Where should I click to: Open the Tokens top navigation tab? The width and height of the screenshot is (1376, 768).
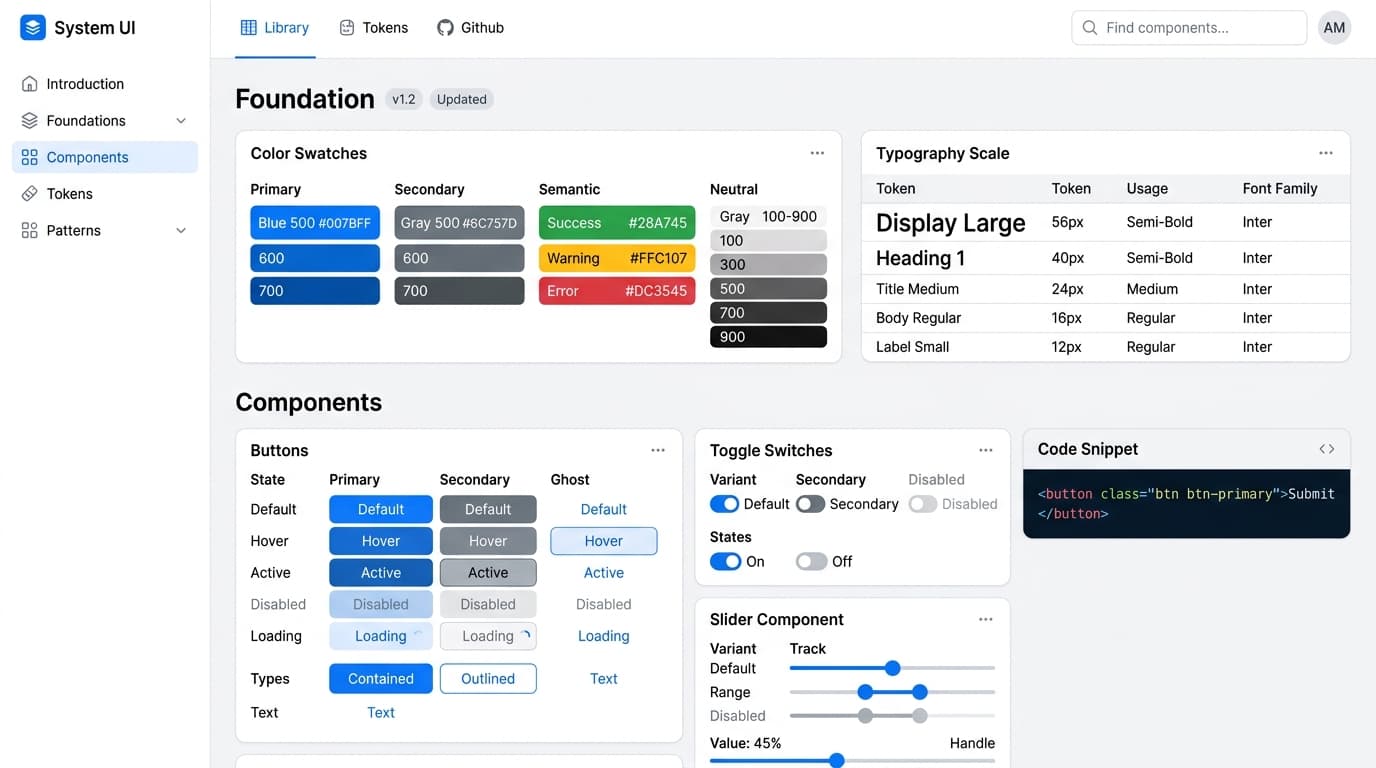point(374,28)
